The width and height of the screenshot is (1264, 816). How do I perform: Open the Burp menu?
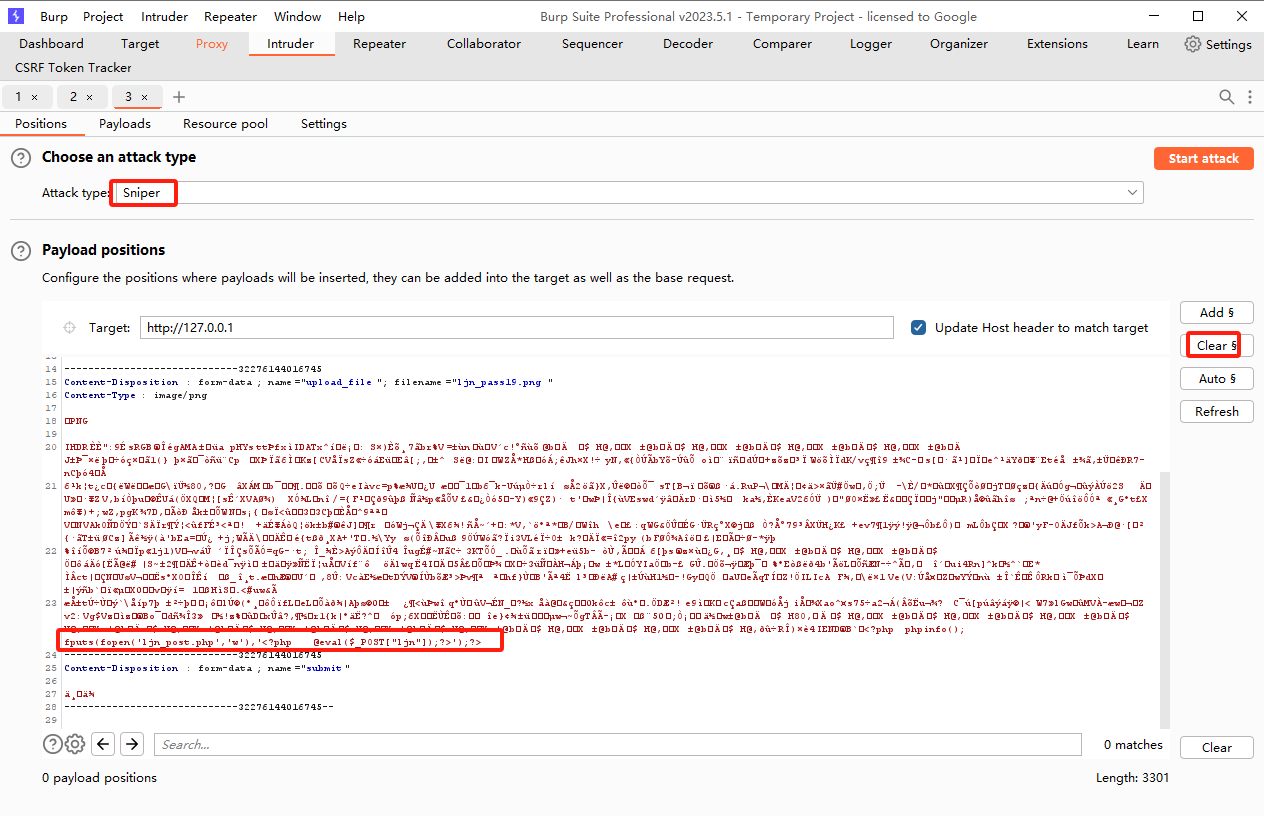pos(54,16)
